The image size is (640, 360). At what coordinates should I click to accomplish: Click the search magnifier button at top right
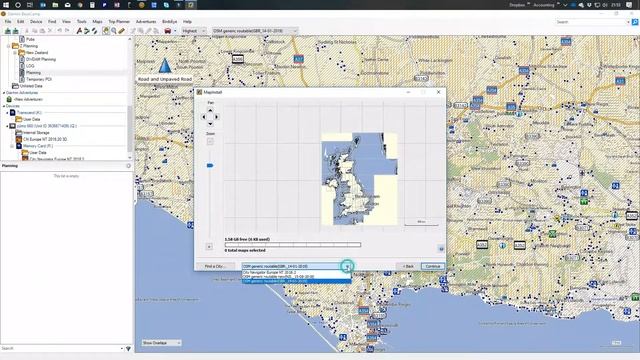coord(635,22)
